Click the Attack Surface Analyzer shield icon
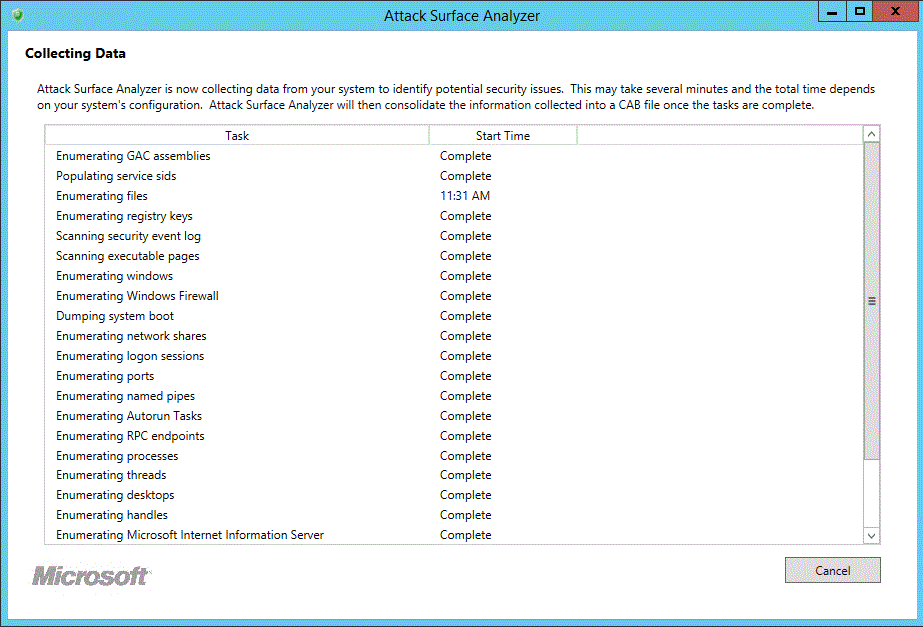This screenshot has width=923, height=627. (x=17, y=15)
